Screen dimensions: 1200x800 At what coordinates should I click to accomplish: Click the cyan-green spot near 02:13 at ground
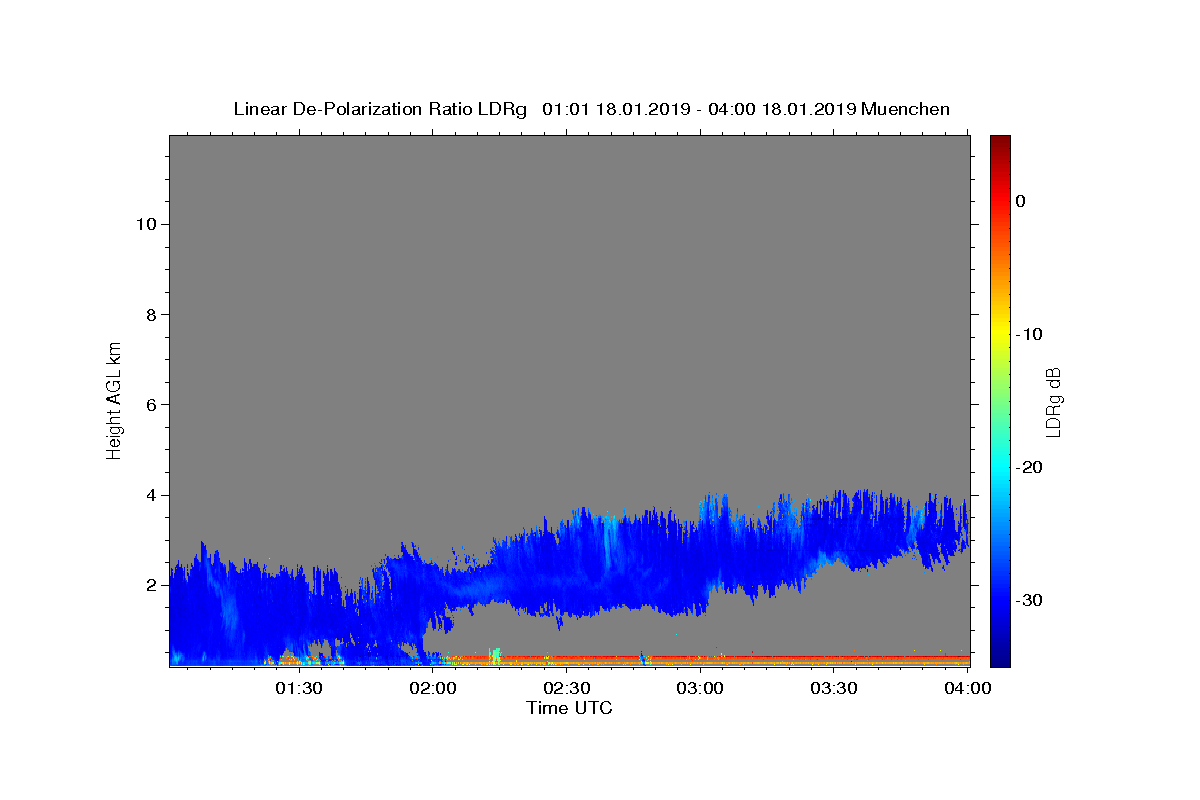495,655
